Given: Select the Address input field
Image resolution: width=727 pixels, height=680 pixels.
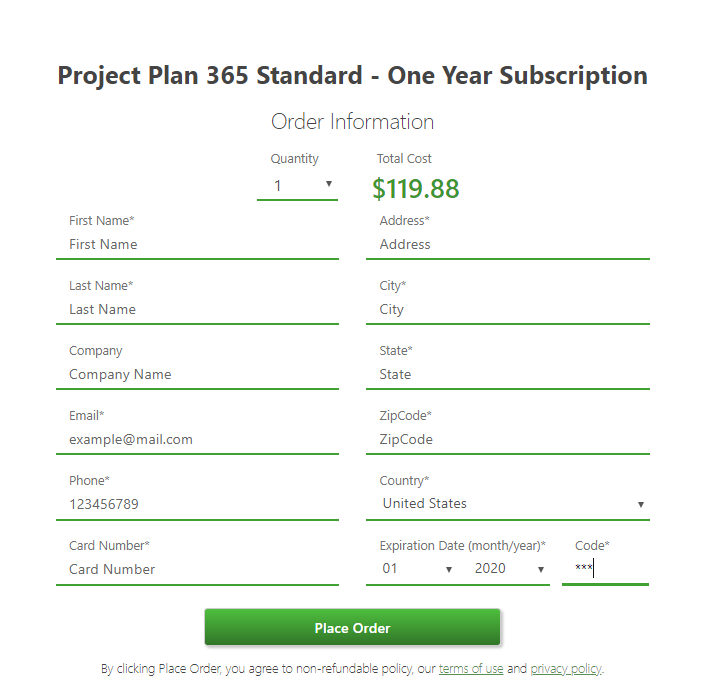Looking at the screenshot, I should (x=508, y=245).
